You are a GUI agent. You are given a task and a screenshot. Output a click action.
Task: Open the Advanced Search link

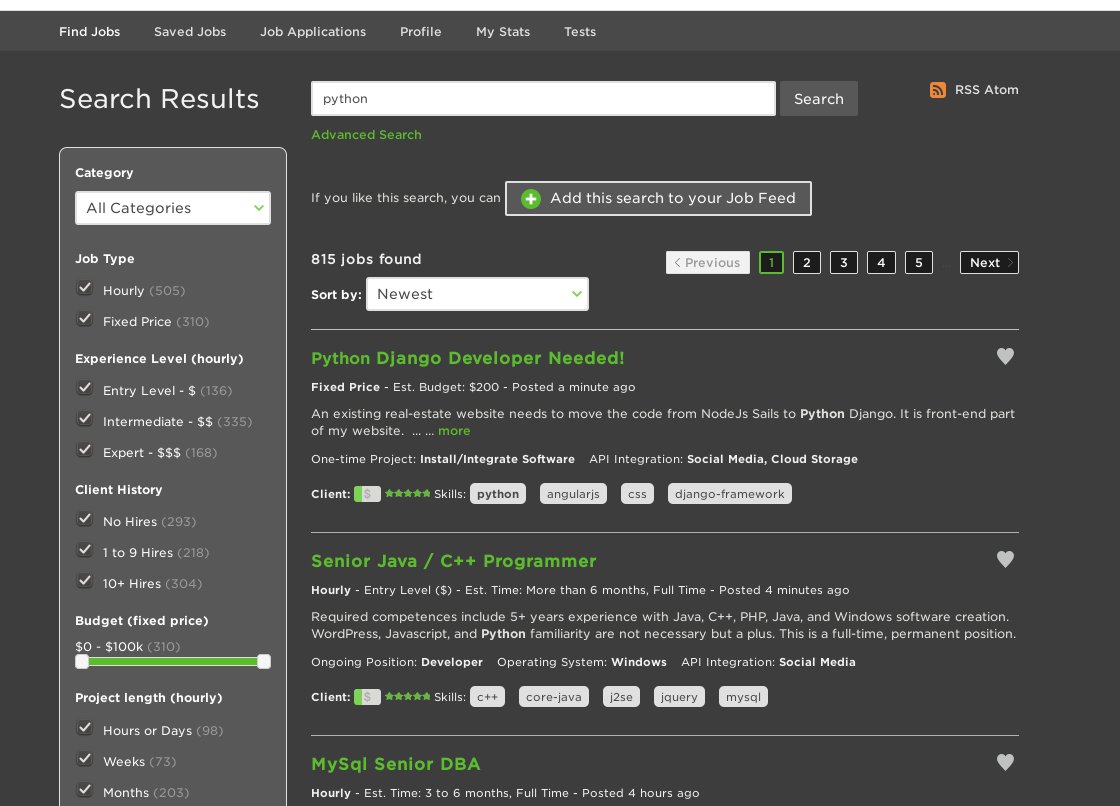tap(366, 134)
